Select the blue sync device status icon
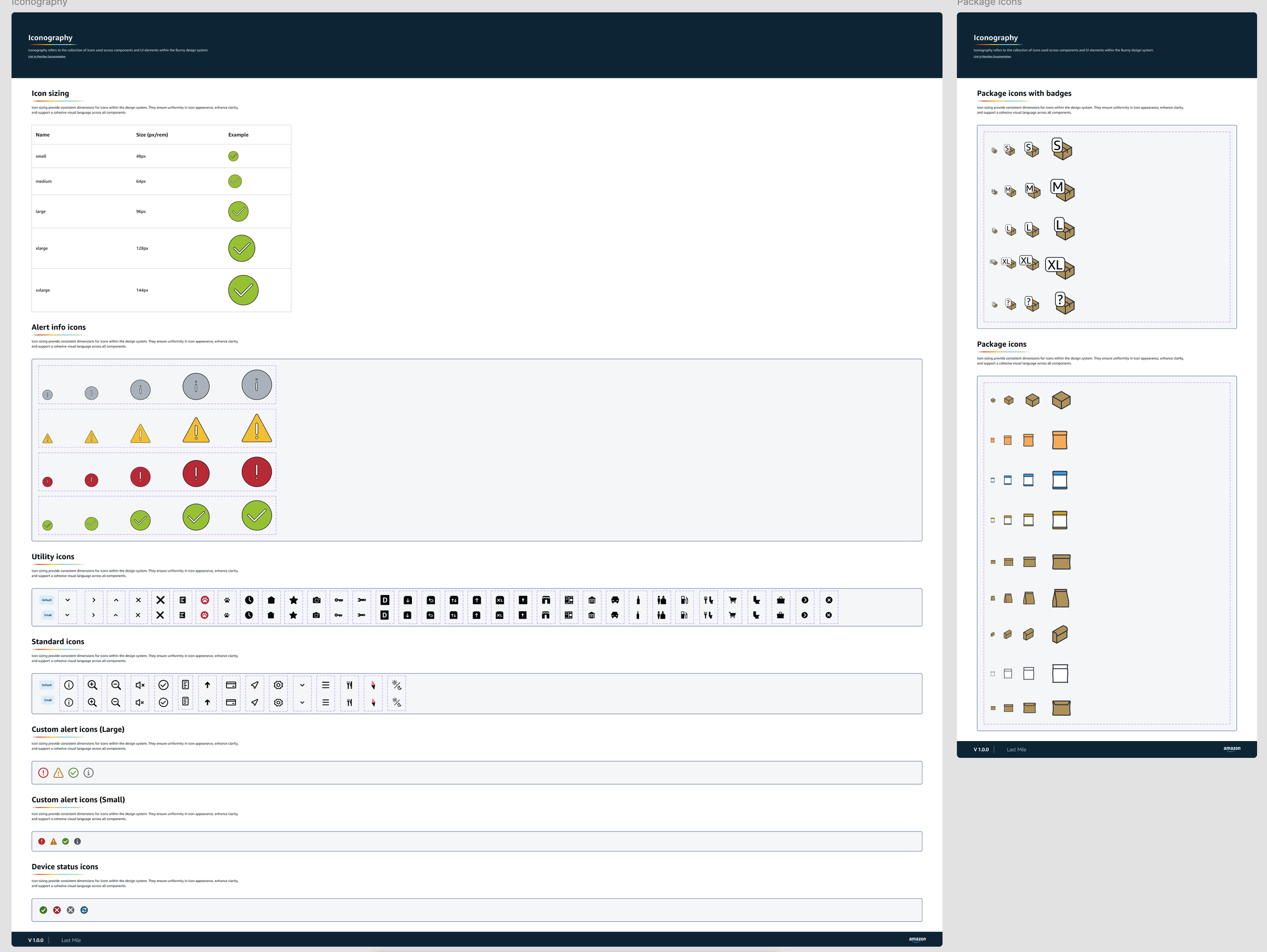1267x952 pixels. [84, 910]
